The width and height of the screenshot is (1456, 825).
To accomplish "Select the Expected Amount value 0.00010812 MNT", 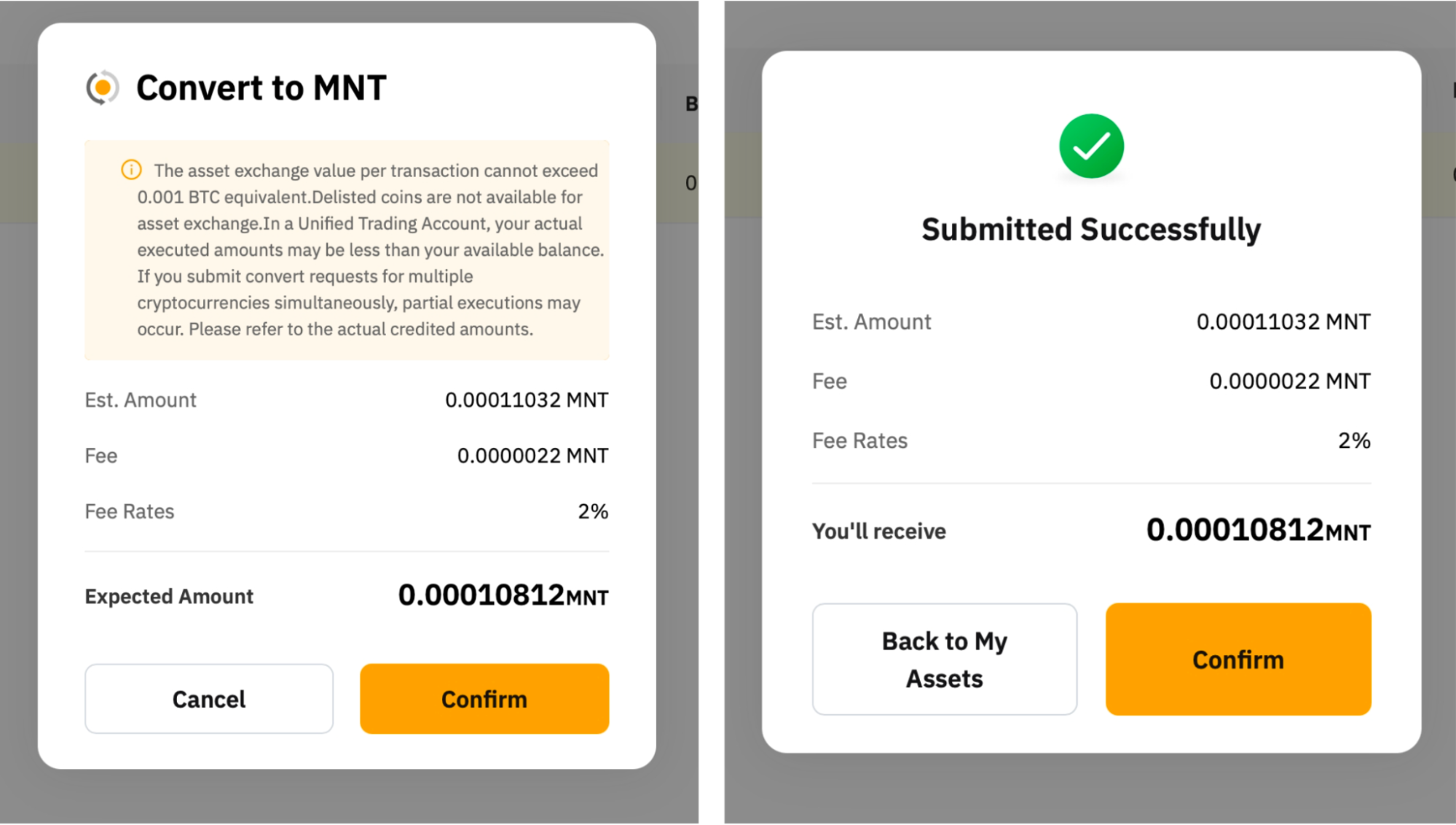I will click(503, 595).
